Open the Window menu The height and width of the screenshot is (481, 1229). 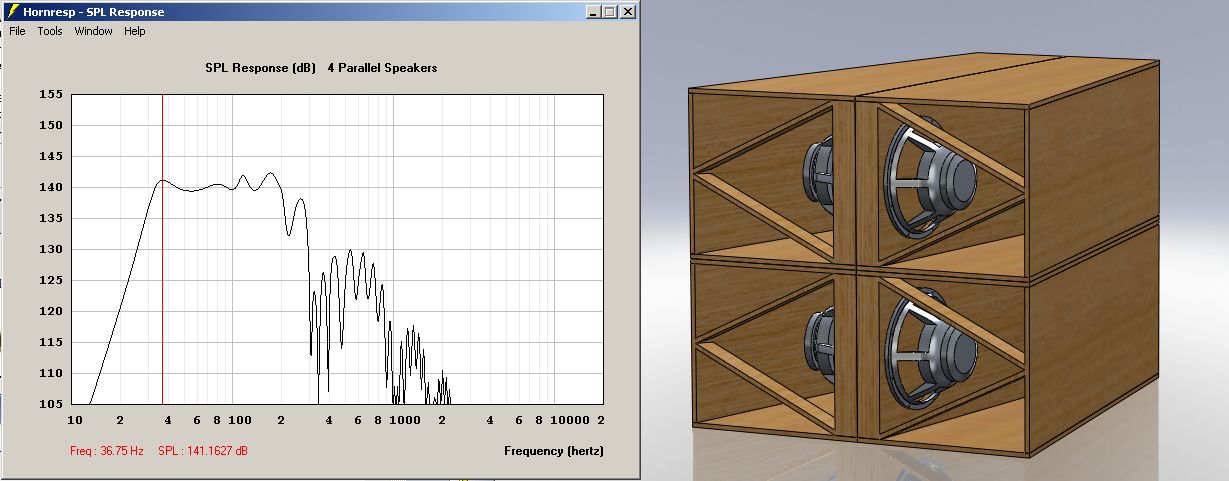tap(94, 31)
